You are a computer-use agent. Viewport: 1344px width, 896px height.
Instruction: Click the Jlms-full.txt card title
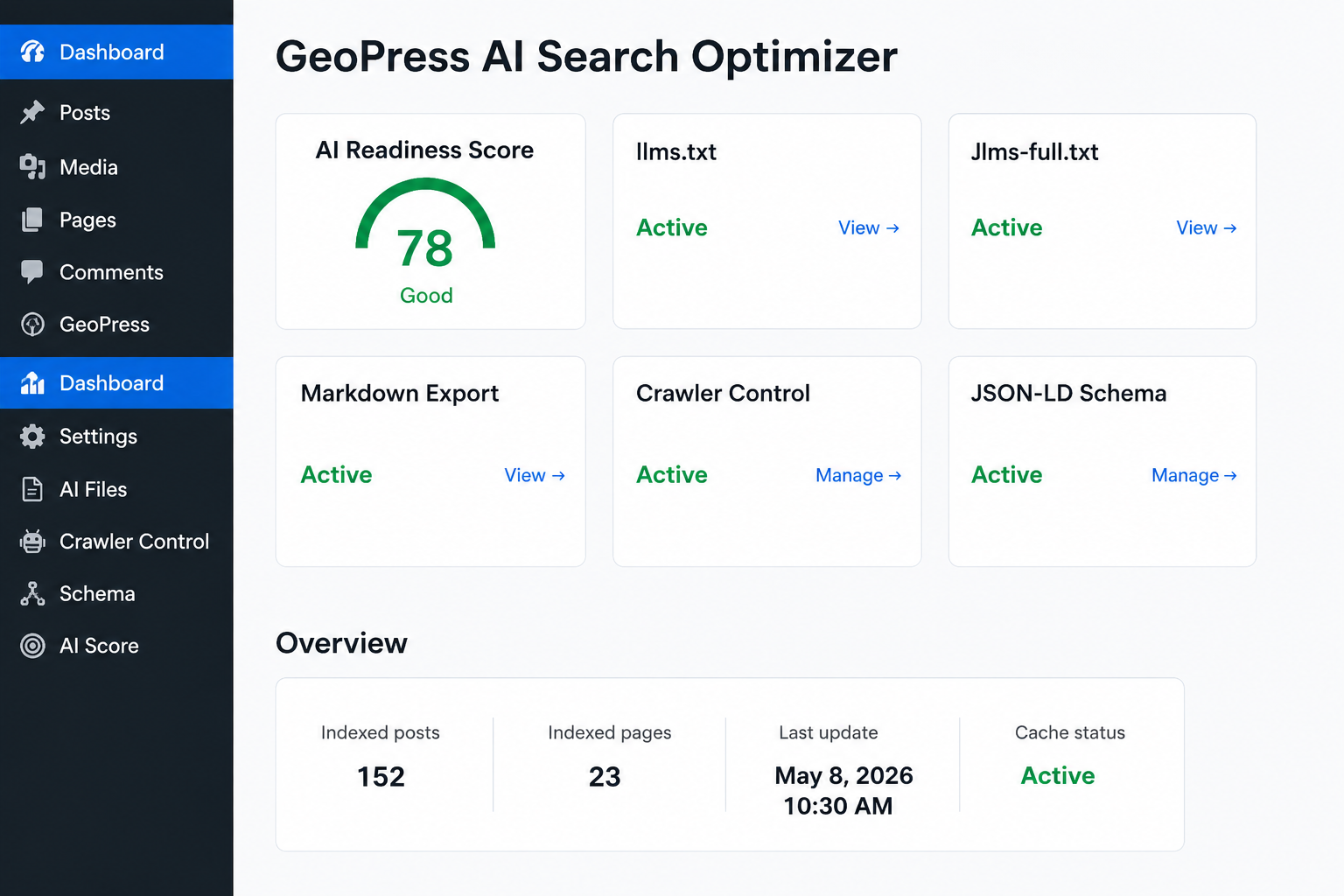(x=1034, y=151)
